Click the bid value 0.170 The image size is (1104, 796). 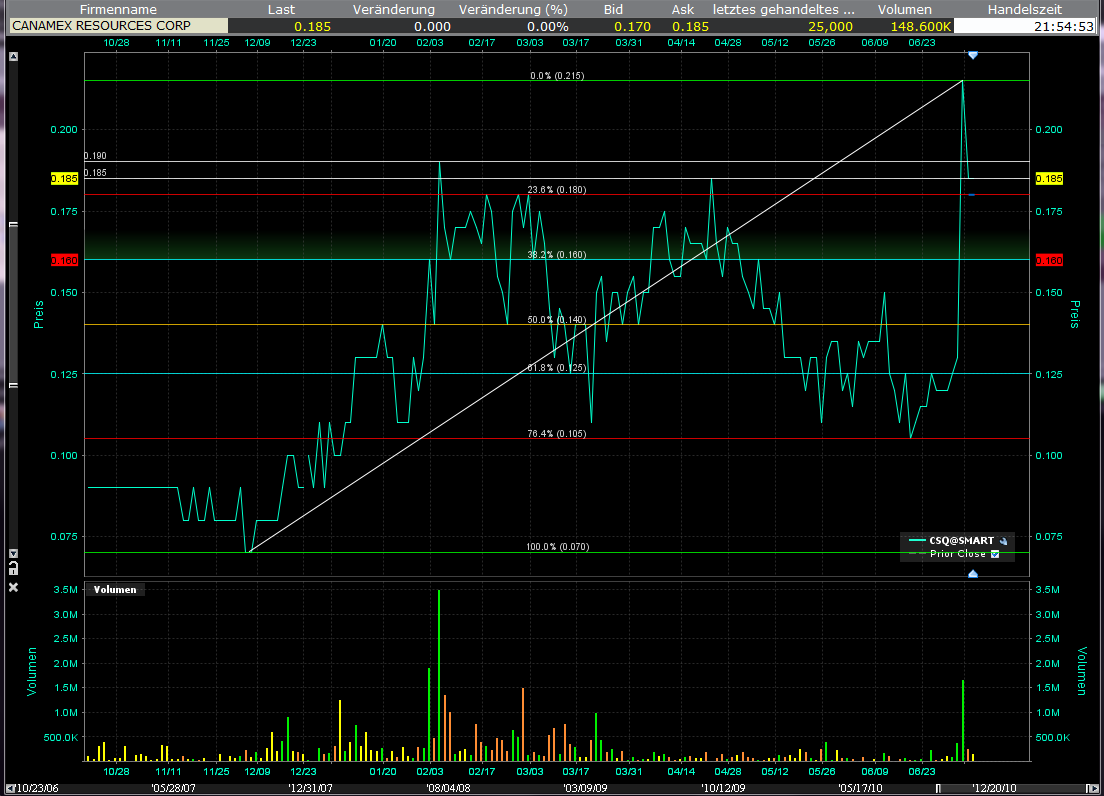pyautogui.click(x=632, y=26)
